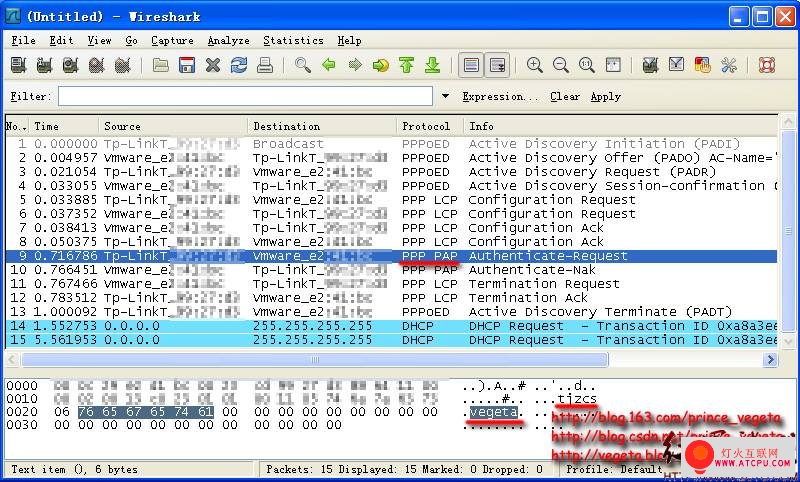800x482 pixels.
Task: Jump to last packet icon
Action: coord(433,65)
